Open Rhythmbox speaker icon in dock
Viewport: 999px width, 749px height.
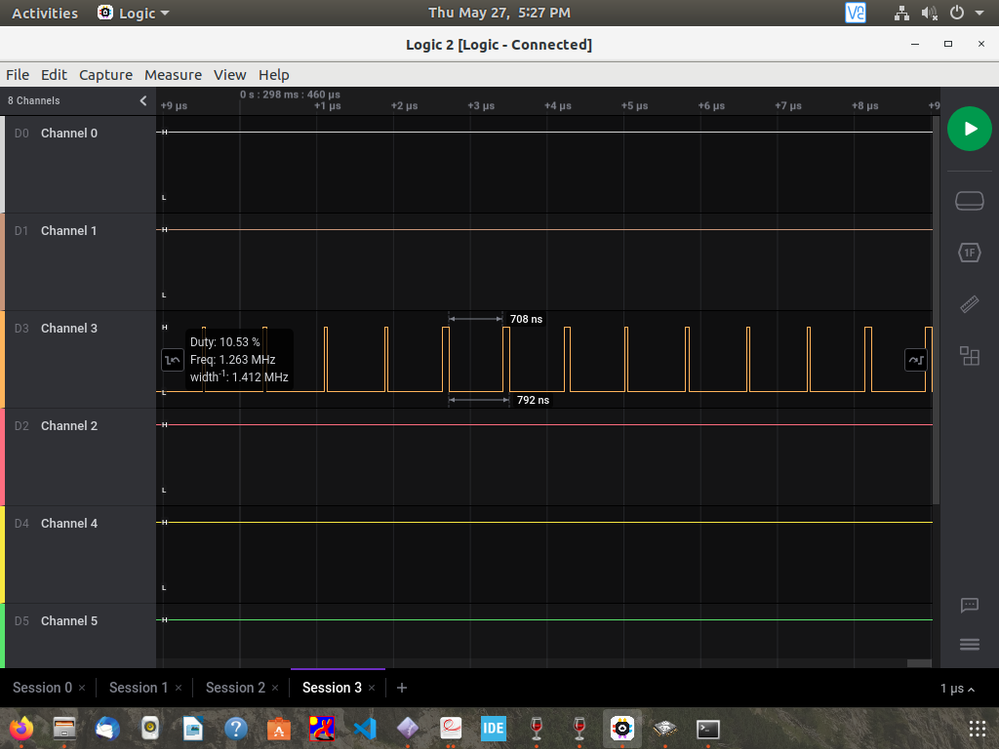tap(150, 728)
